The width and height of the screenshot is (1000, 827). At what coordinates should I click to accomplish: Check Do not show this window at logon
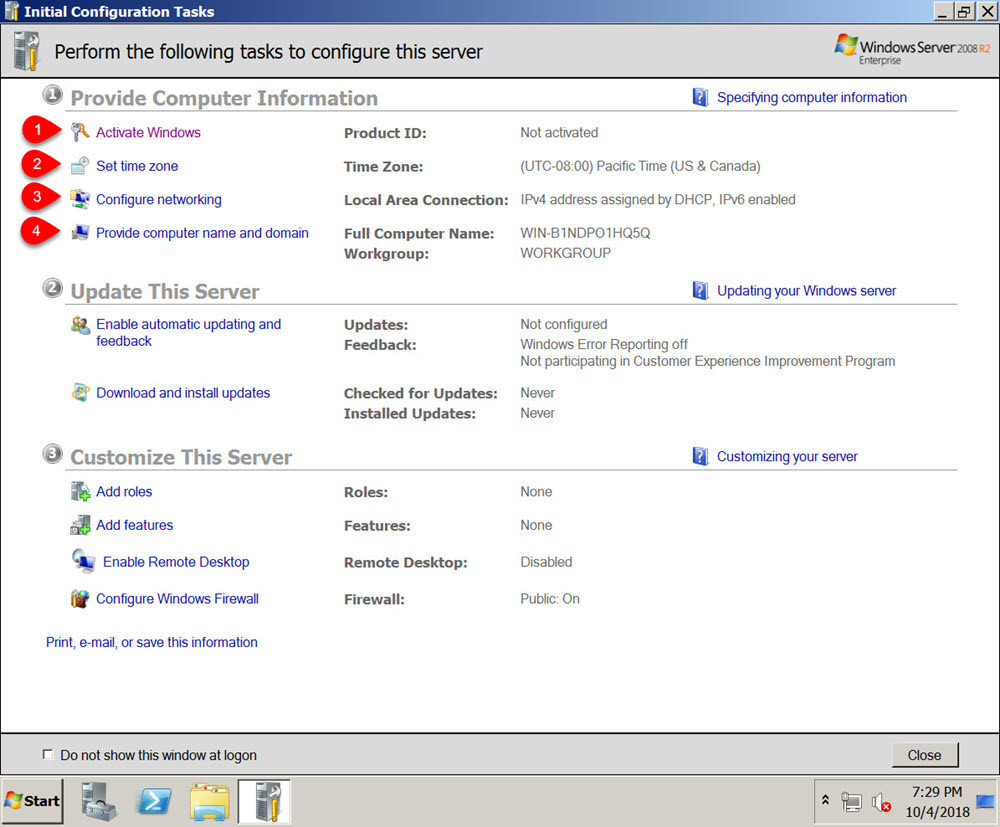[47, 755]
